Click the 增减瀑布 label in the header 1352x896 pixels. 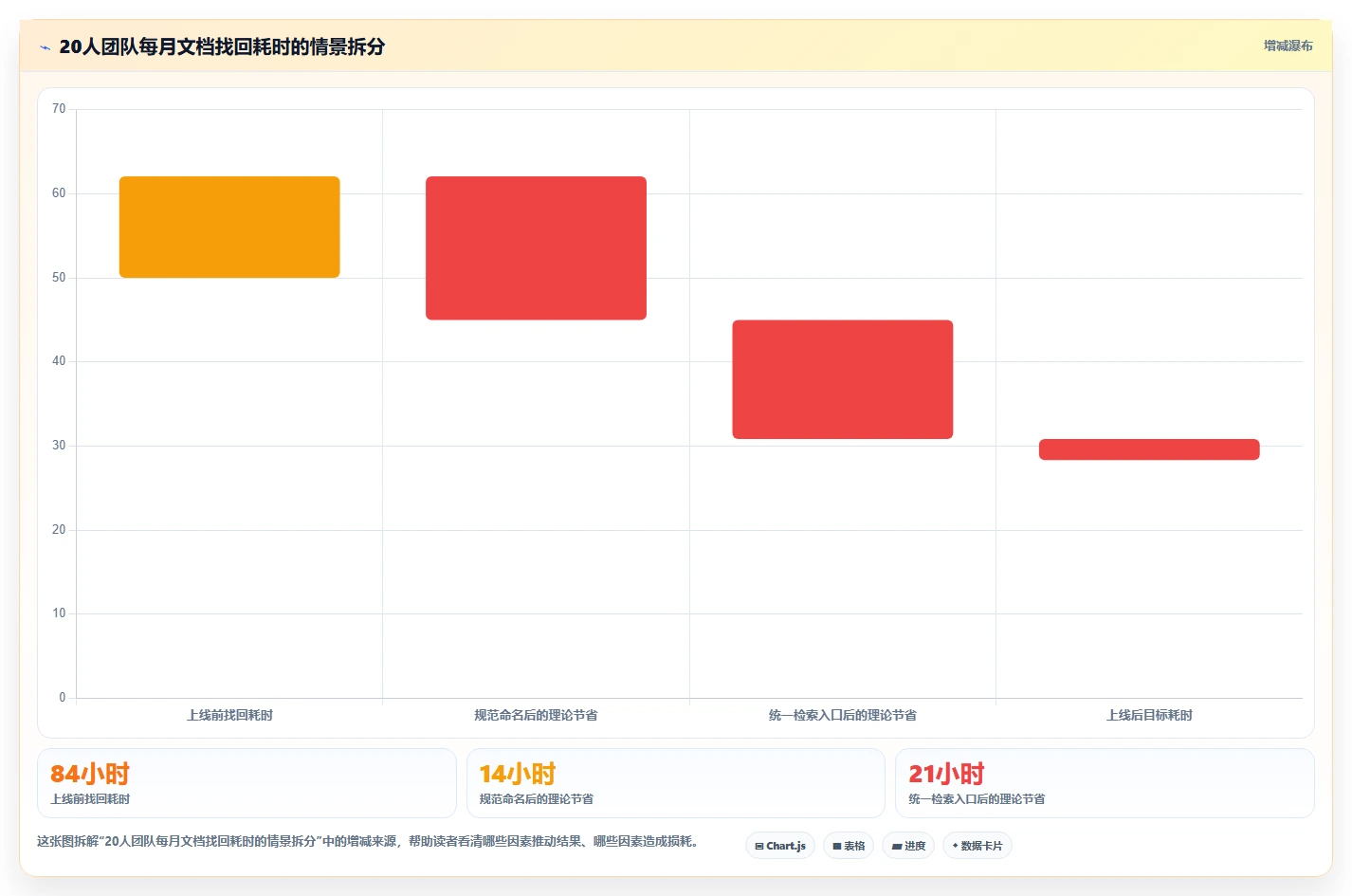1288,46
